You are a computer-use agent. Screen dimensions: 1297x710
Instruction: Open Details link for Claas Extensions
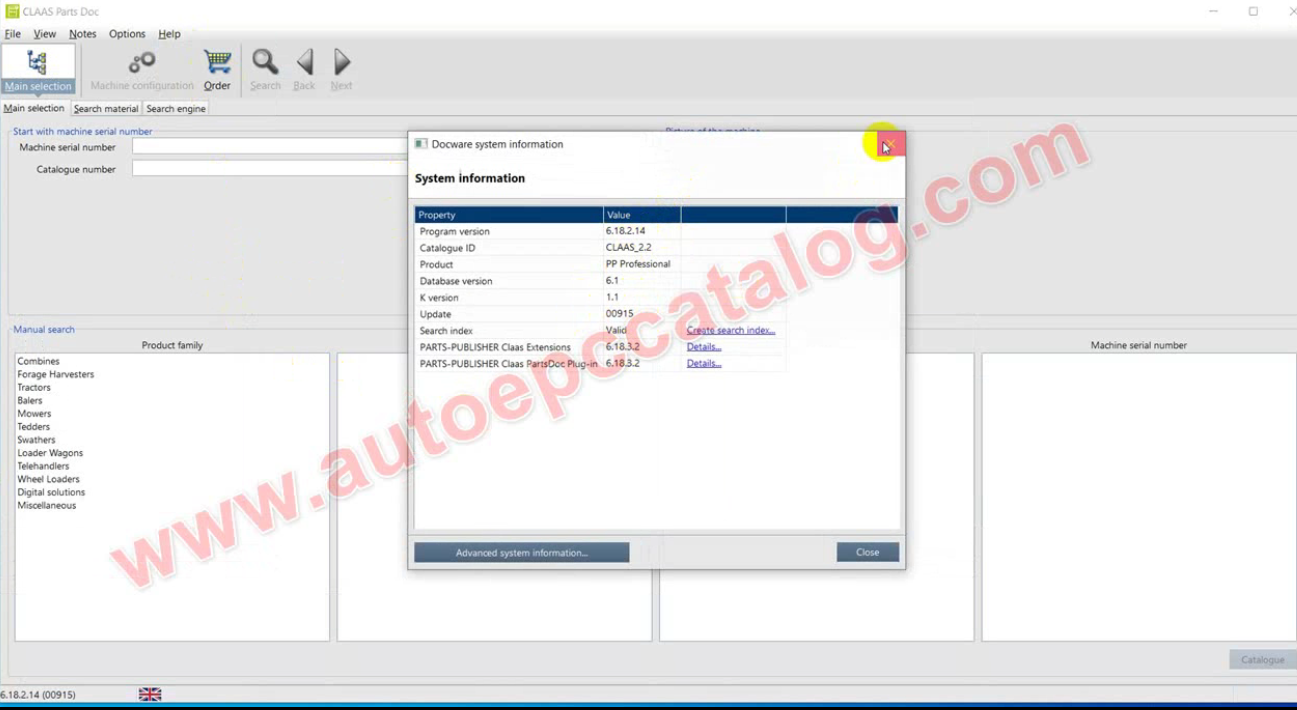pos(703,347)
